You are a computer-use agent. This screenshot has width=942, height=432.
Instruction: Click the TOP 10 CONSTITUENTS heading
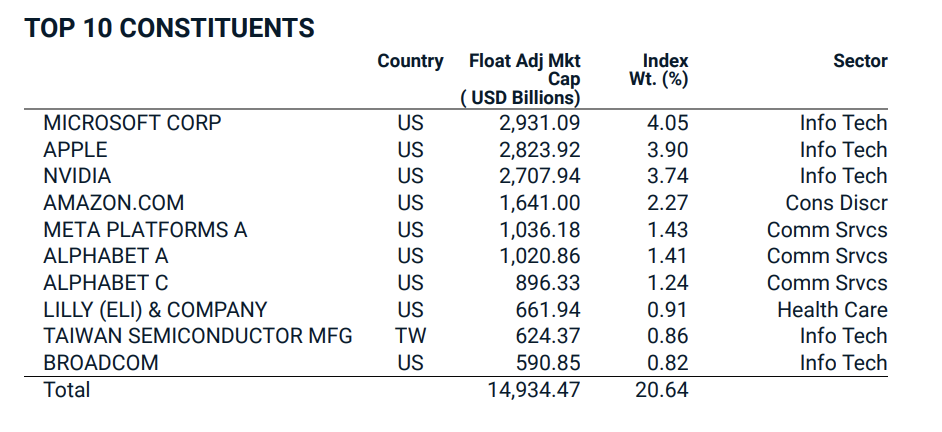pos(170,28)
